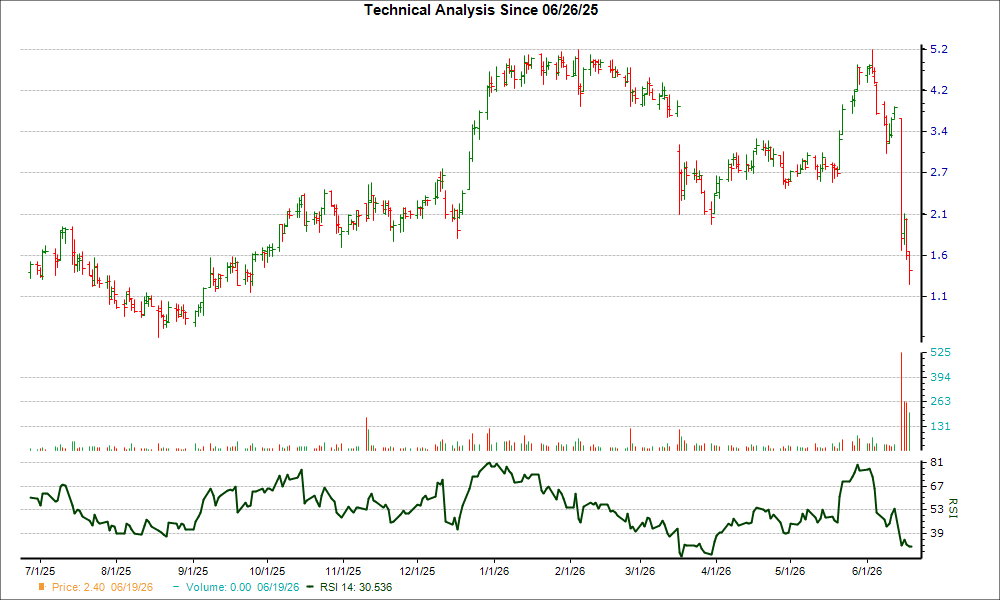This screenshot has height=600, width=1000.
Task: Pick the 5/1/26 date label
Action: click(x=790, y=571)
